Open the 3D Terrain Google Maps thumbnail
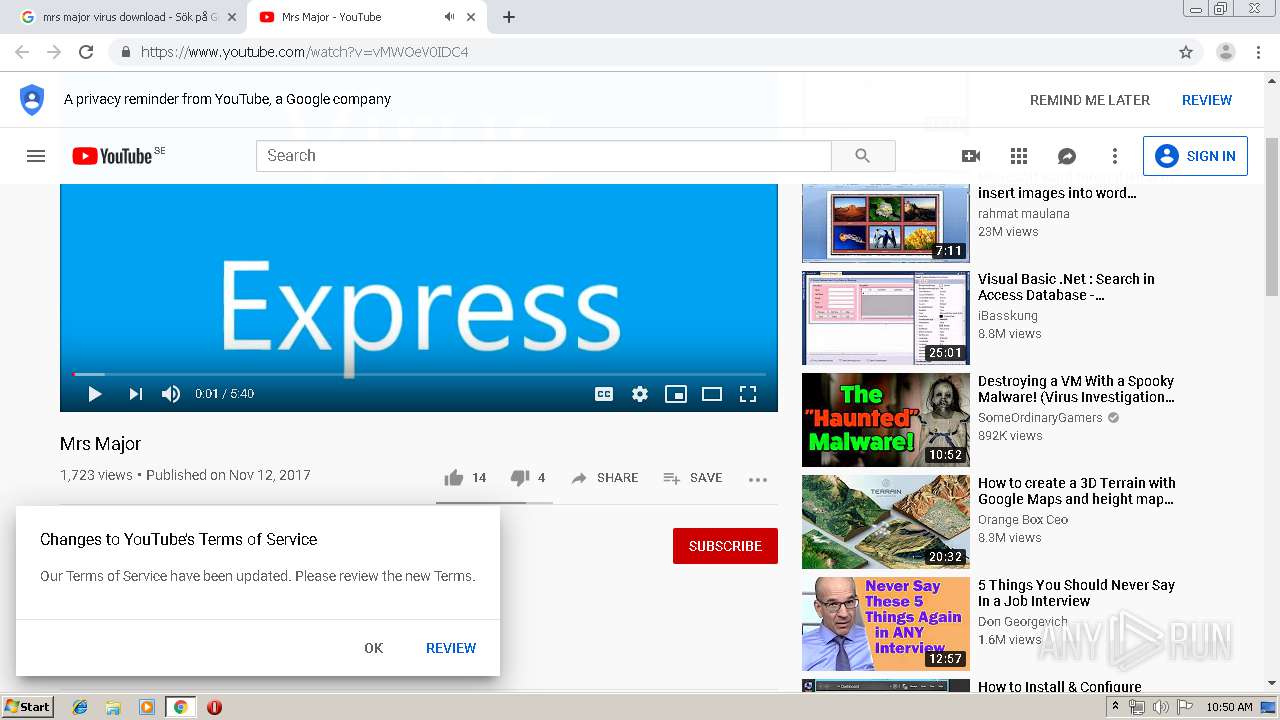Image resolution: width=1280 pixels, height=720 pixels. [886, 522]
